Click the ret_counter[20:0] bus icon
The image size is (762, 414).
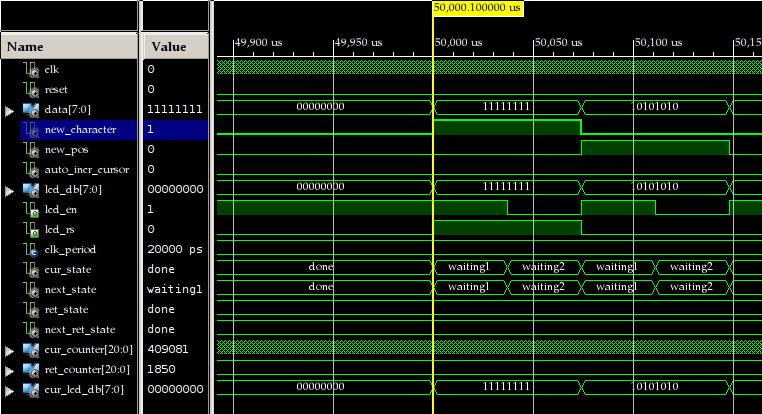tap(30, 370)
